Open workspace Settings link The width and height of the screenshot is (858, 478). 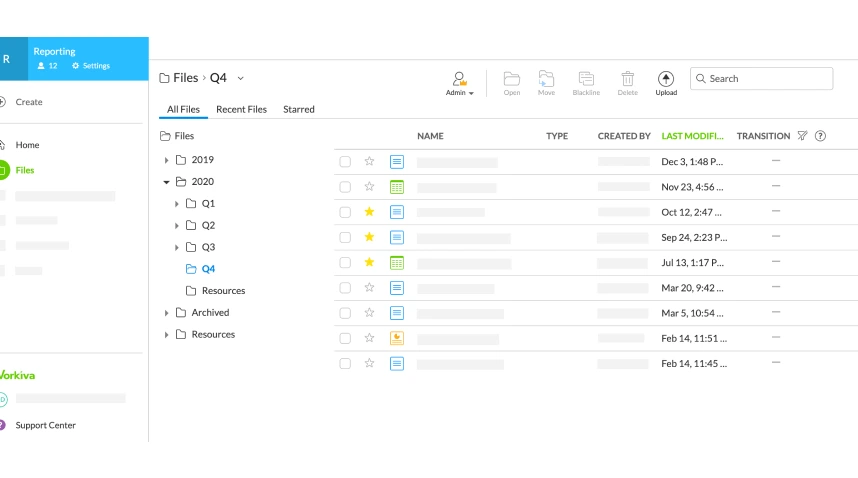coord(91,66)
